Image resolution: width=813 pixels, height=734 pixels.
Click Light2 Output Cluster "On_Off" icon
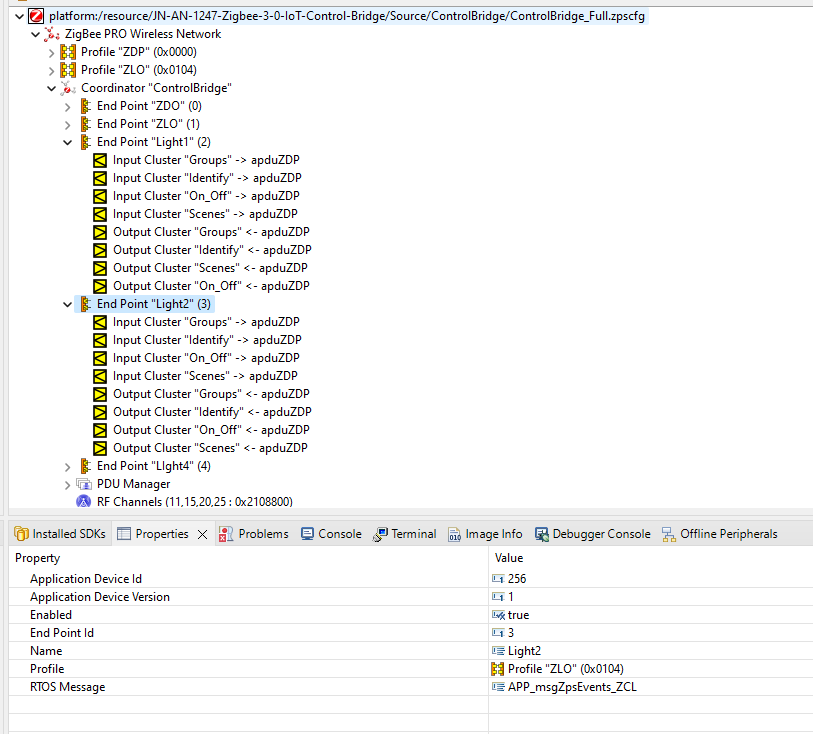(100, 430)
